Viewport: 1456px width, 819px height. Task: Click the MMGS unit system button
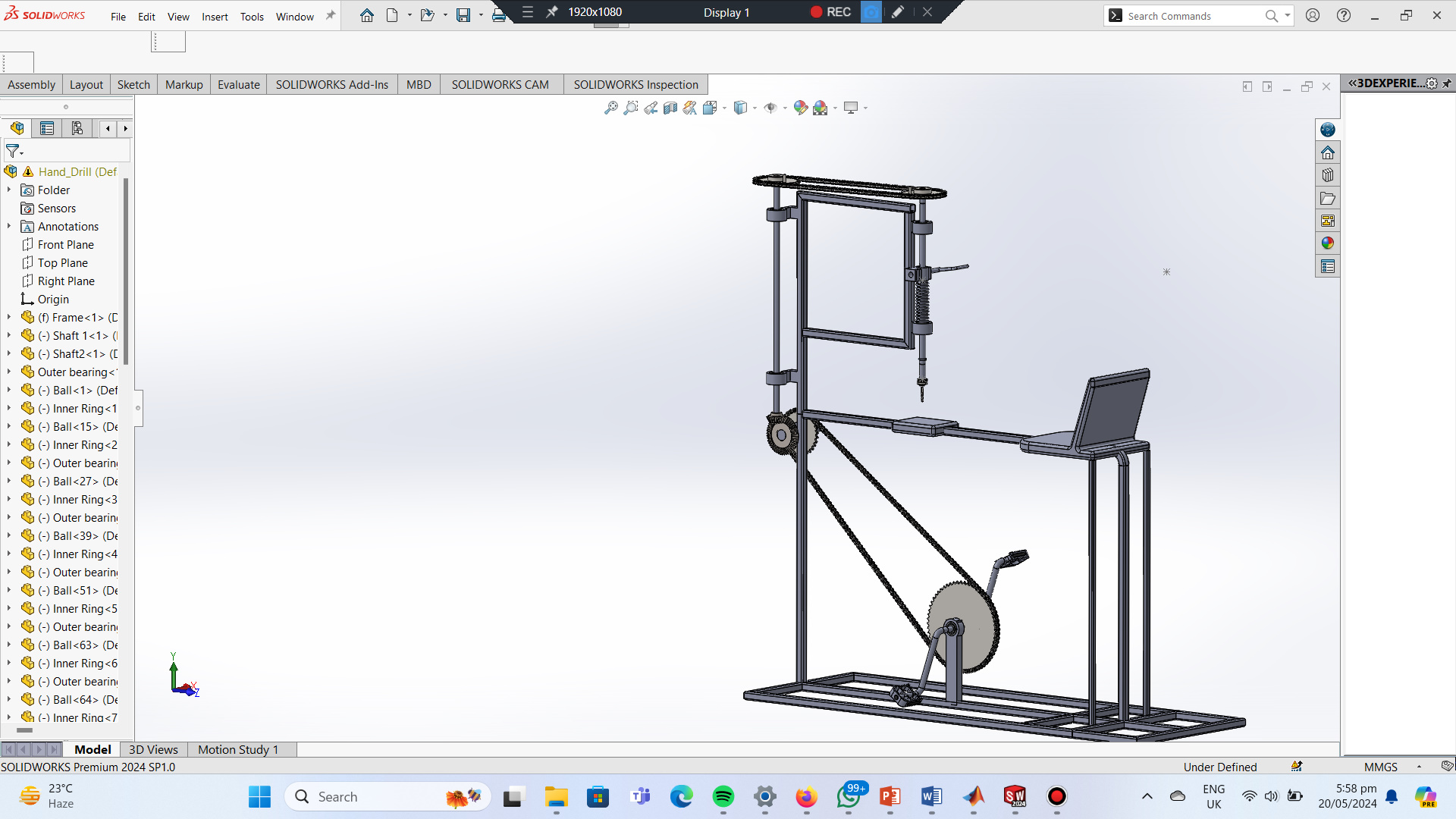[1380, 767]
